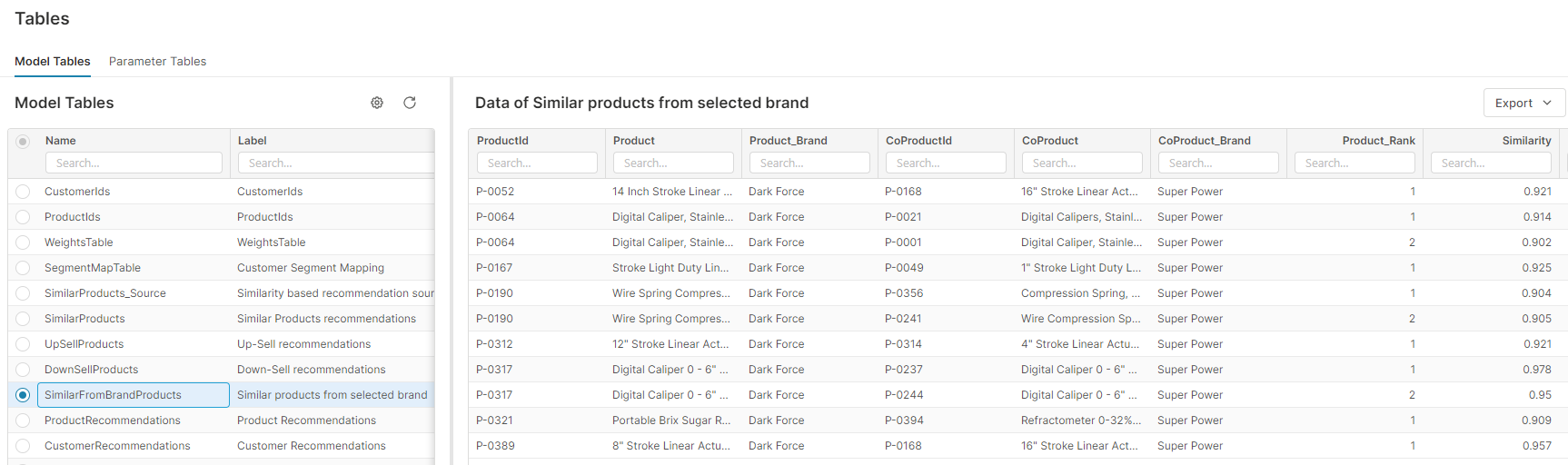Click the refresh Model Tables icon
Image resolution: width=1568 pixels, height=465 pixels.
click(410, 103)
